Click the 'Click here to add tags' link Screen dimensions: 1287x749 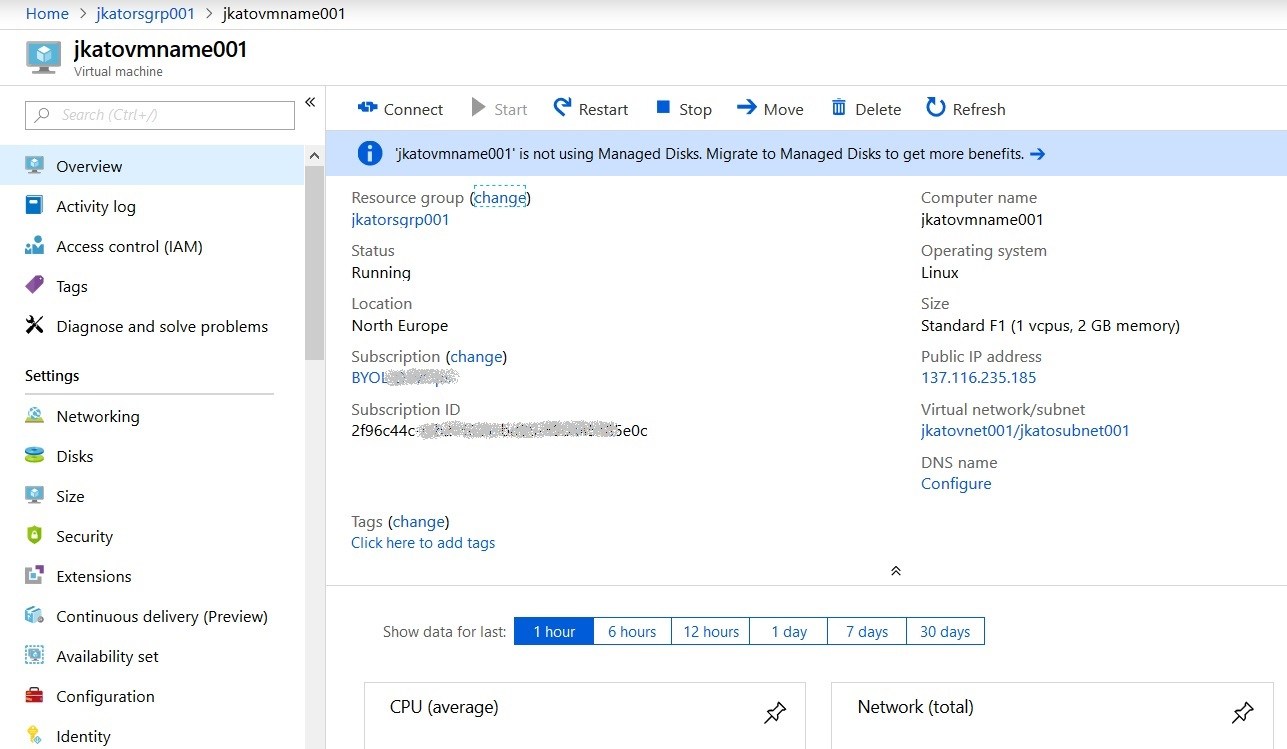pos(423,543)
